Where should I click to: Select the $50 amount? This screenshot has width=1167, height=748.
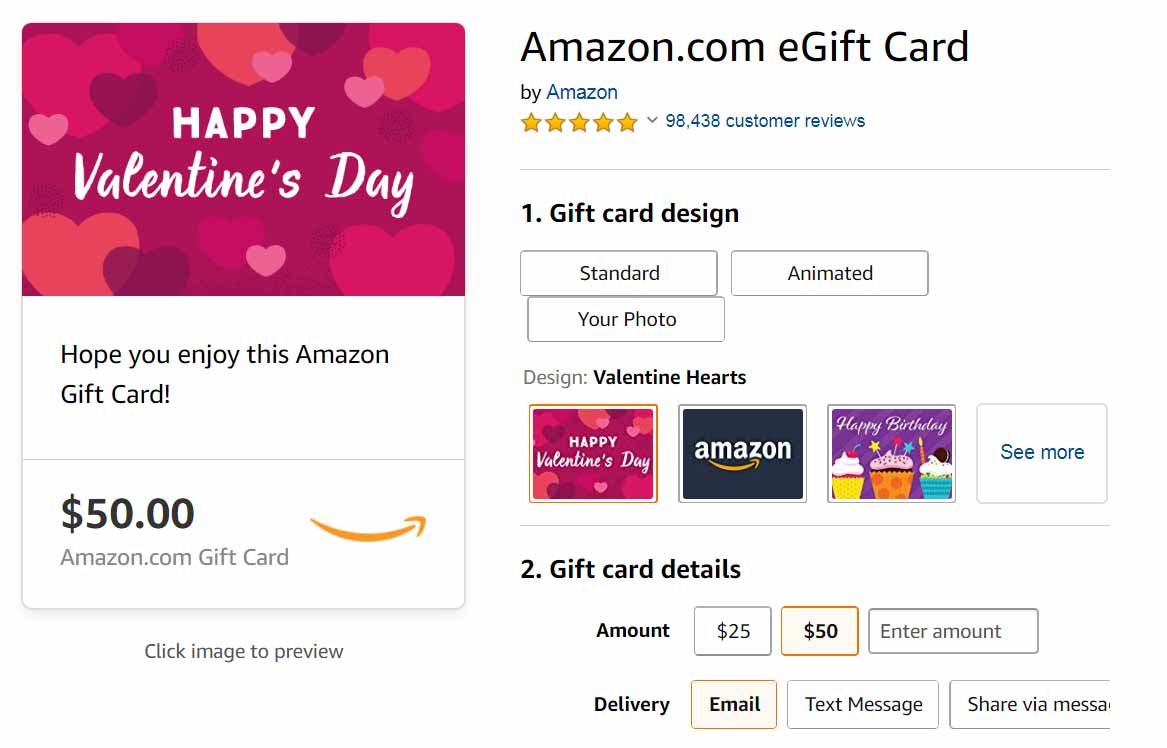coord(819,630)
